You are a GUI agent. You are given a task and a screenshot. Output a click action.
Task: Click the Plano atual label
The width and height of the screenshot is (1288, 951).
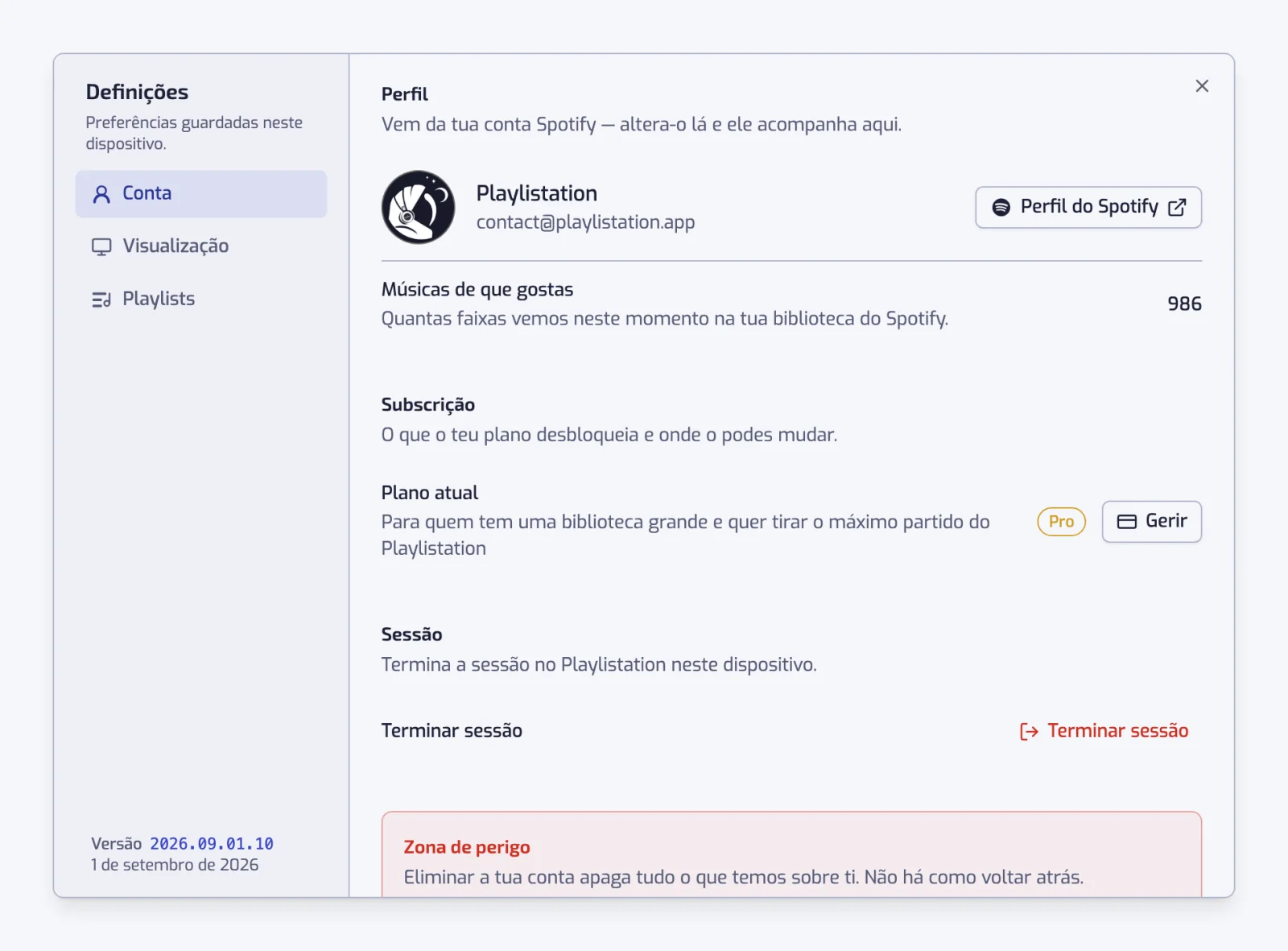tap(430, 493)
